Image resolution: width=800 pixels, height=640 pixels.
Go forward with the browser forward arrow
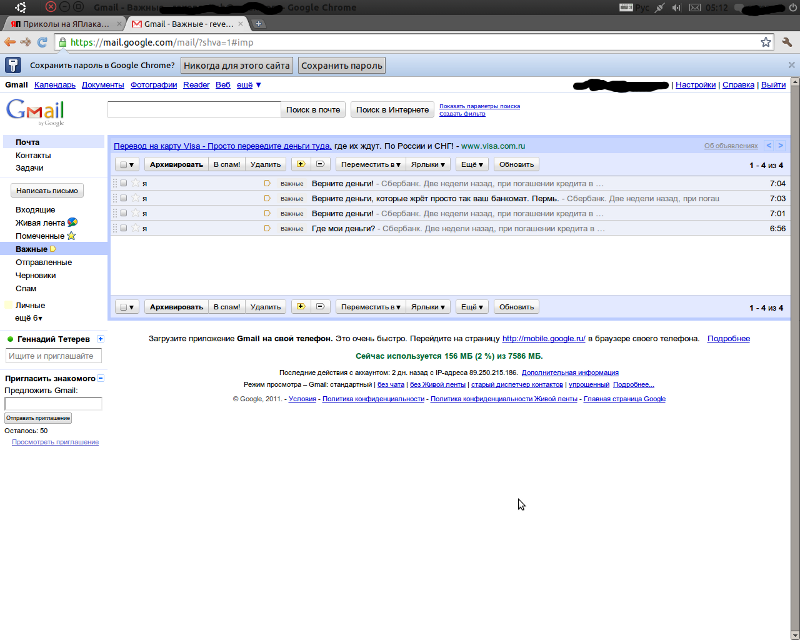[x=26, y=42]
